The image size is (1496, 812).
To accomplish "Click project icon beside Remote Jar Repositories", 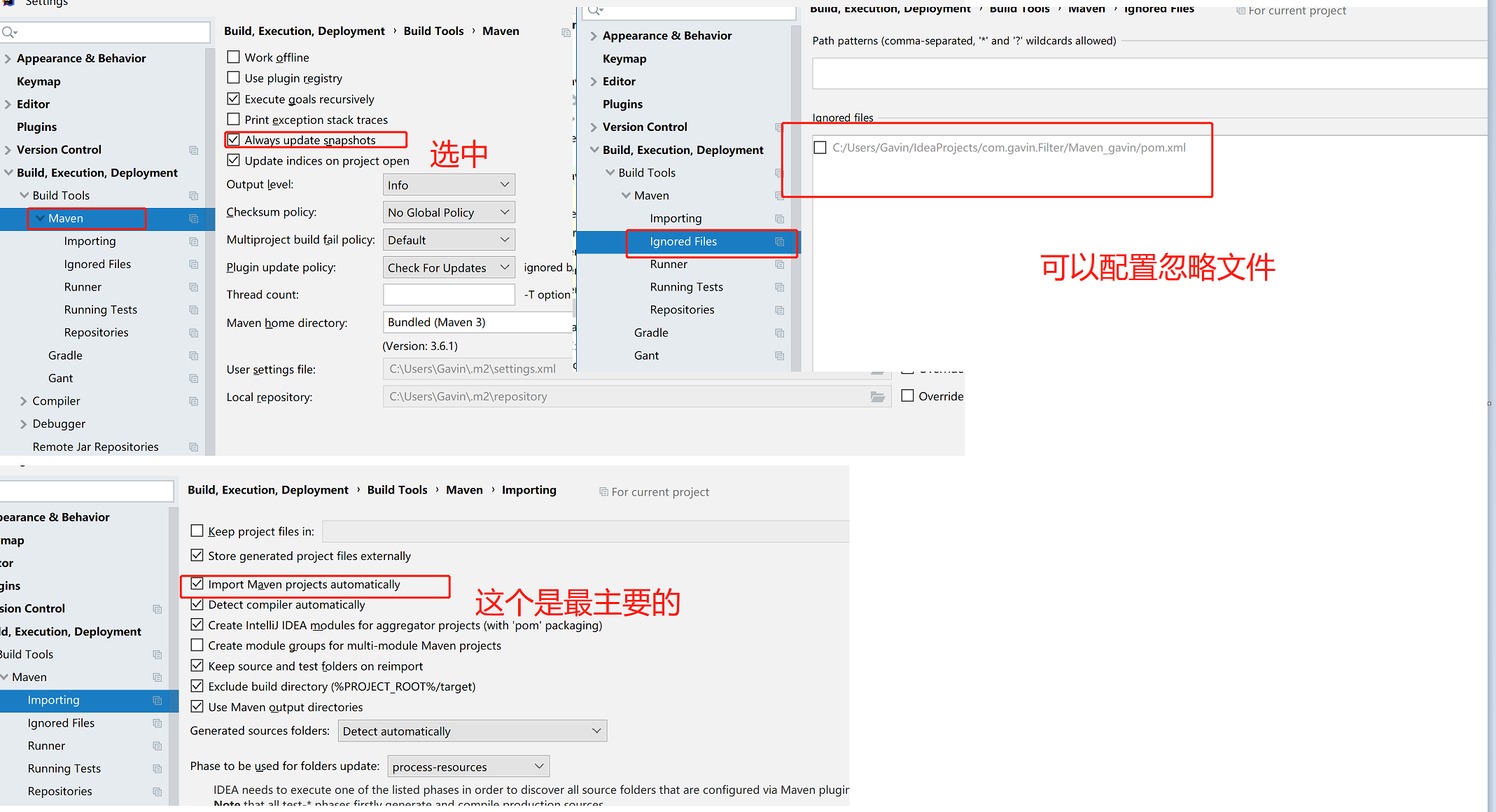I will (x=194, y=447).
